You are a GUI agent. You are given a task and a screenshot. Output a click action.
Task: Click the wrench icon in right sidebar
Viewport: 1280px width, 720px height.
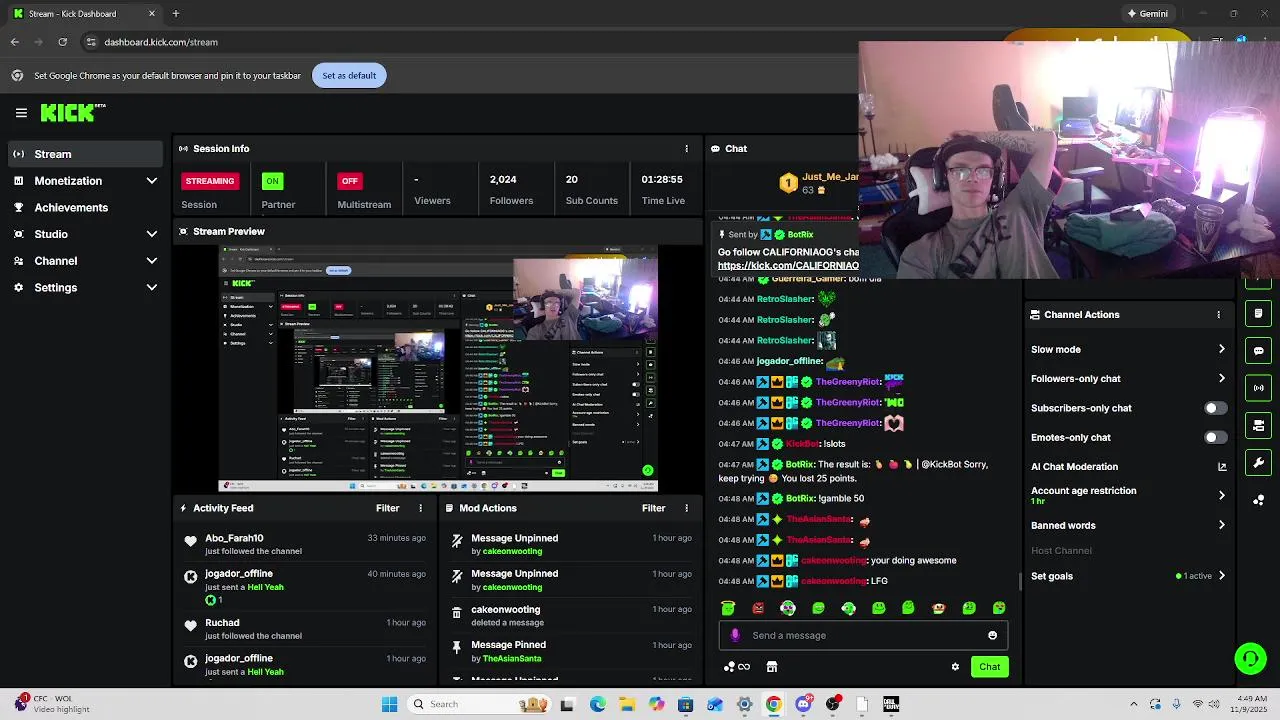(x=1258, y=462)
